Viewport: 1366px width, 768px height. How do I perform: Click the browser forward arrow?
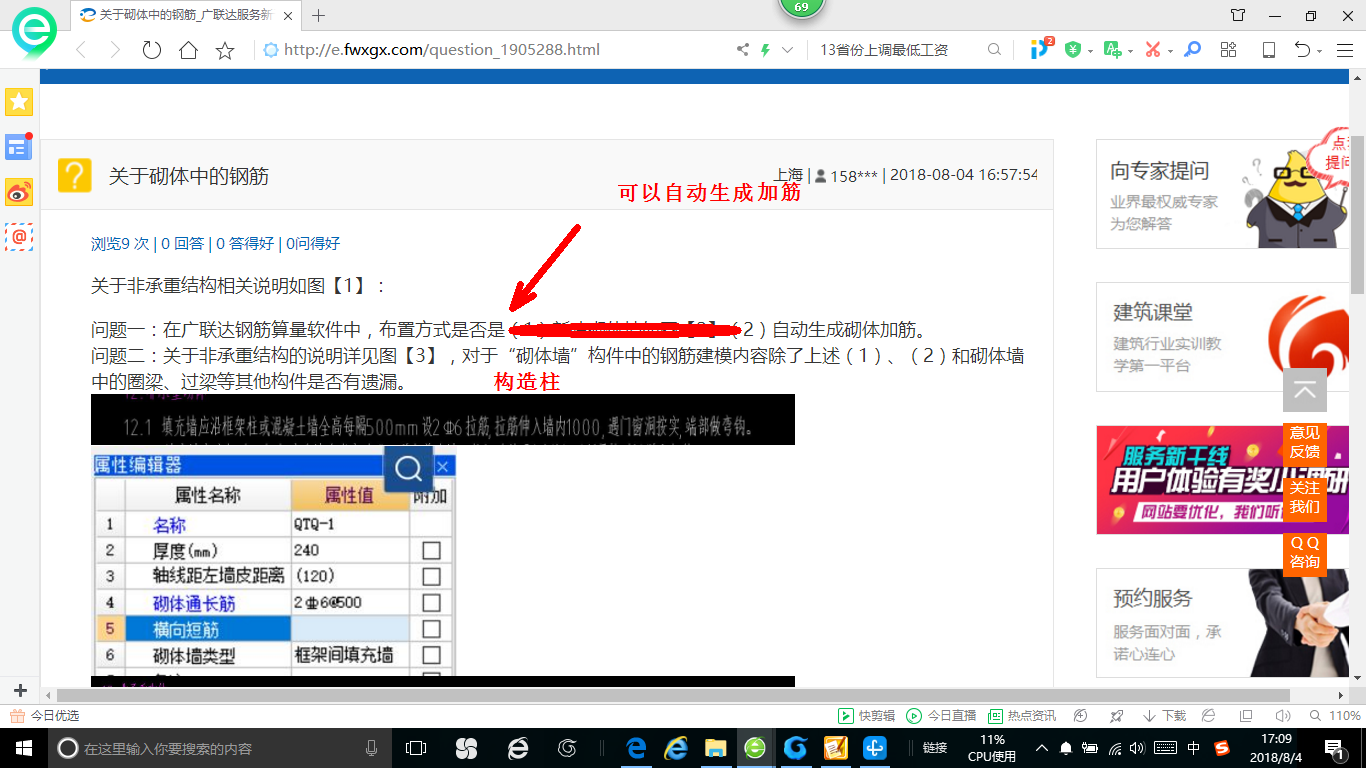point(115,50)
